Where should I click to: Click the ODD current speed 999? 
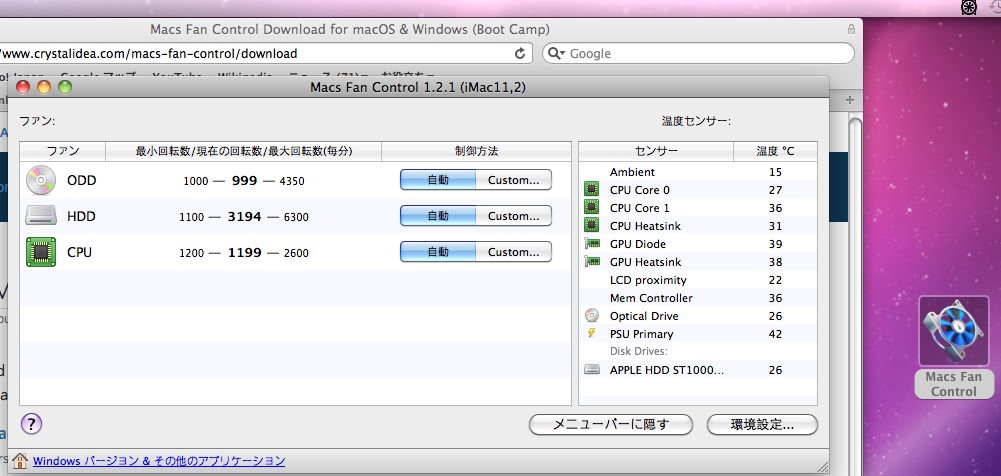(245, 181)
